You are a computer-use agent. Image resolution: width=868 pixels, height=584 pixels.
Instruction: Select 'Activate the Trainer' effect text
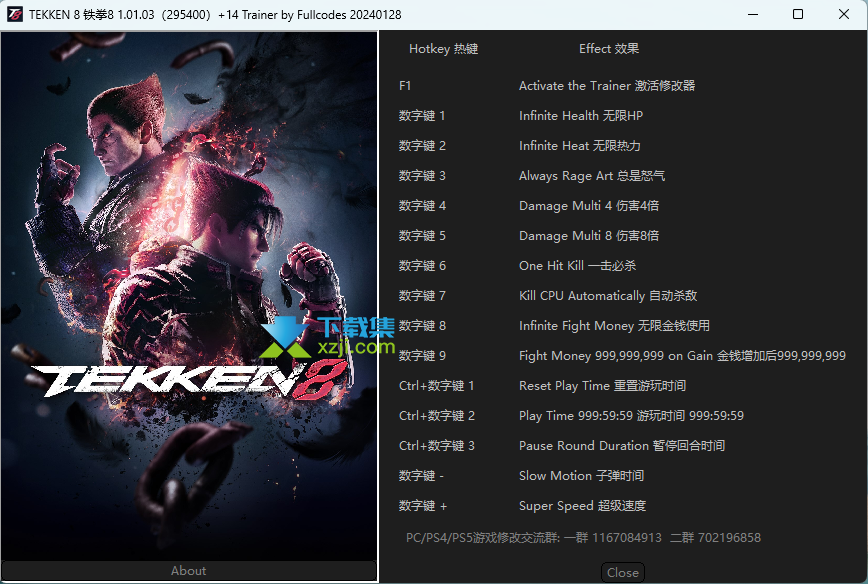coord(607,86)
